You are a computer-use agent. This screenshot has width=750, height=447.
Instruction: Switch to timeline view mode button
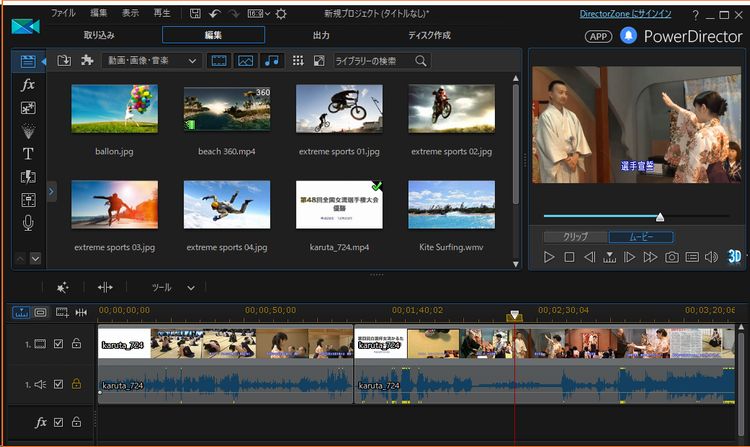tap(21, 312)
